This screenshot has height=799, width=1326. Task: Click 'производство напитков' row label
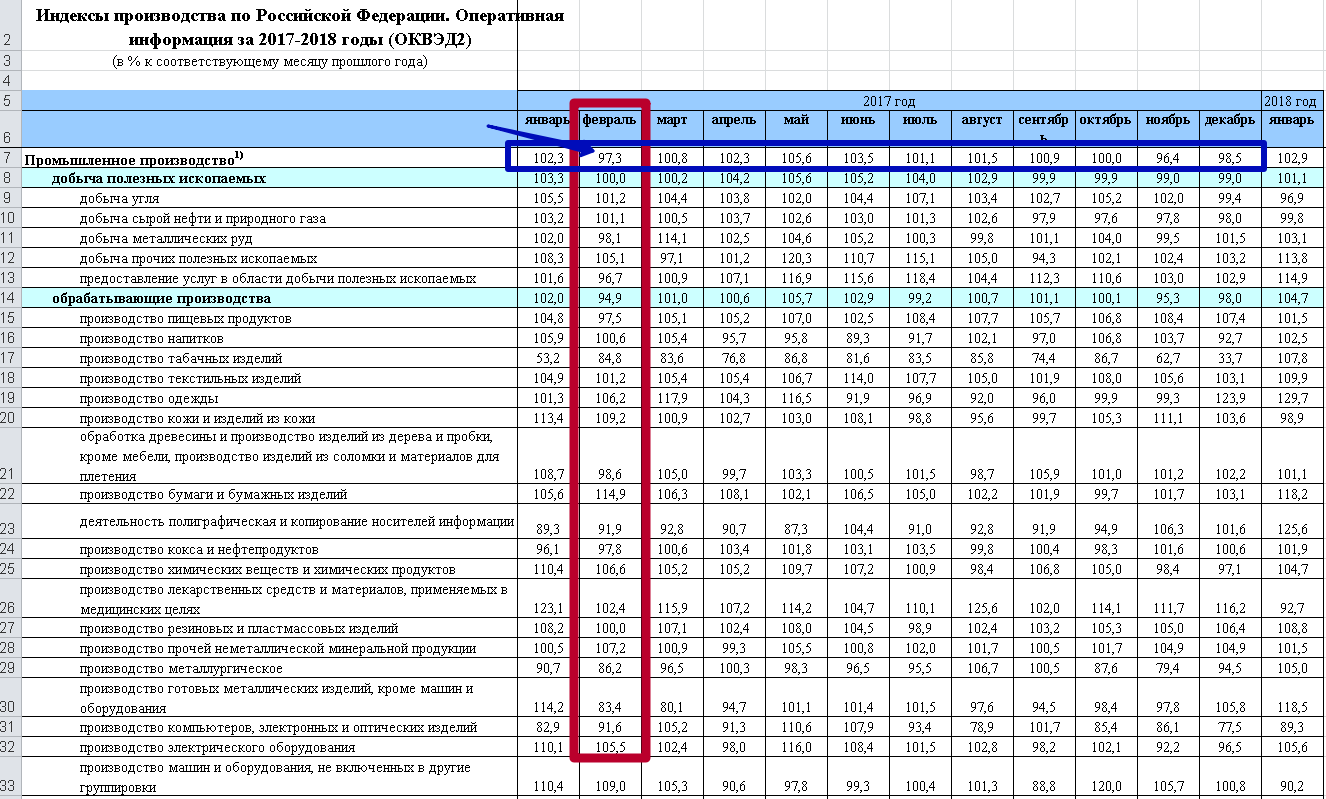(x=152, y=338)
